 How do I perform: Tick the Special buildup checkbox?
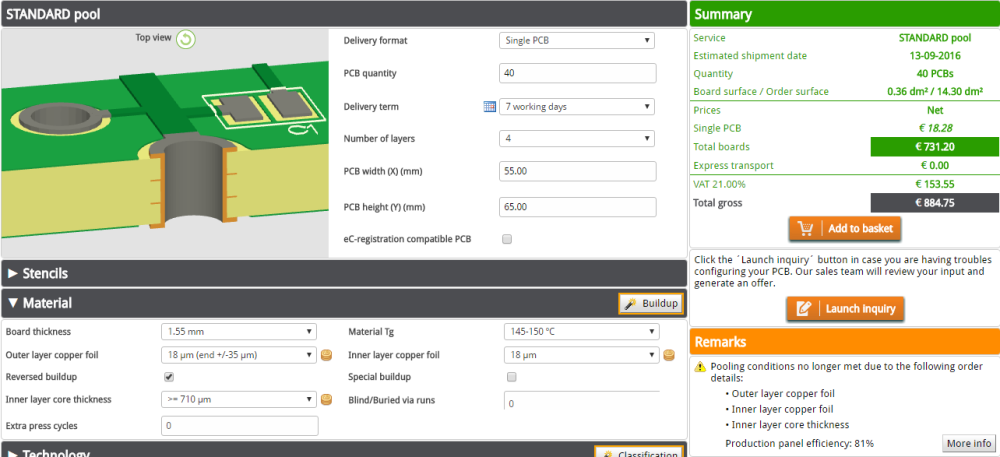[512, 377]
